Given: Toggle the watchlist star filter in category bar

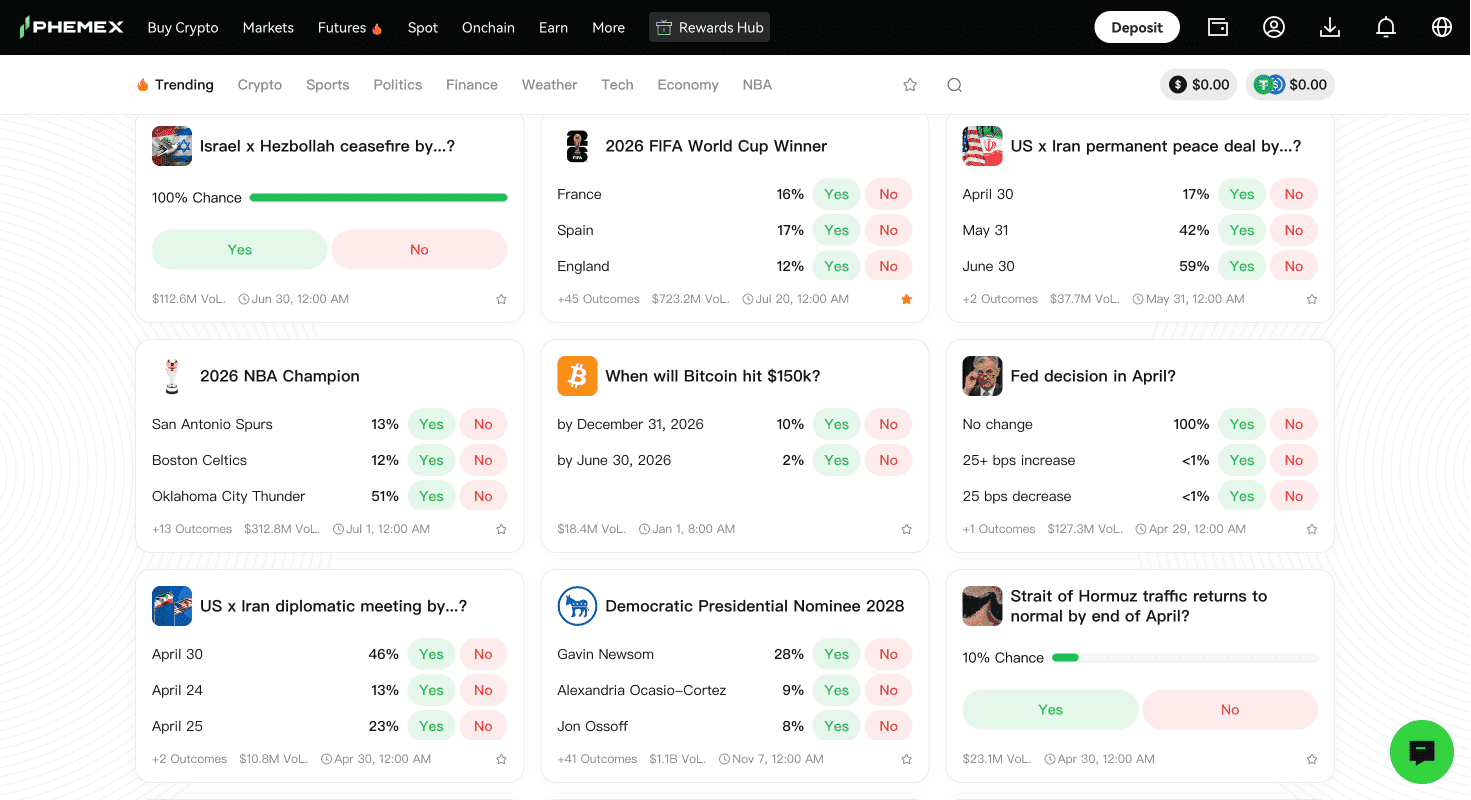Looking at the screenshot, I should (910, 85).
